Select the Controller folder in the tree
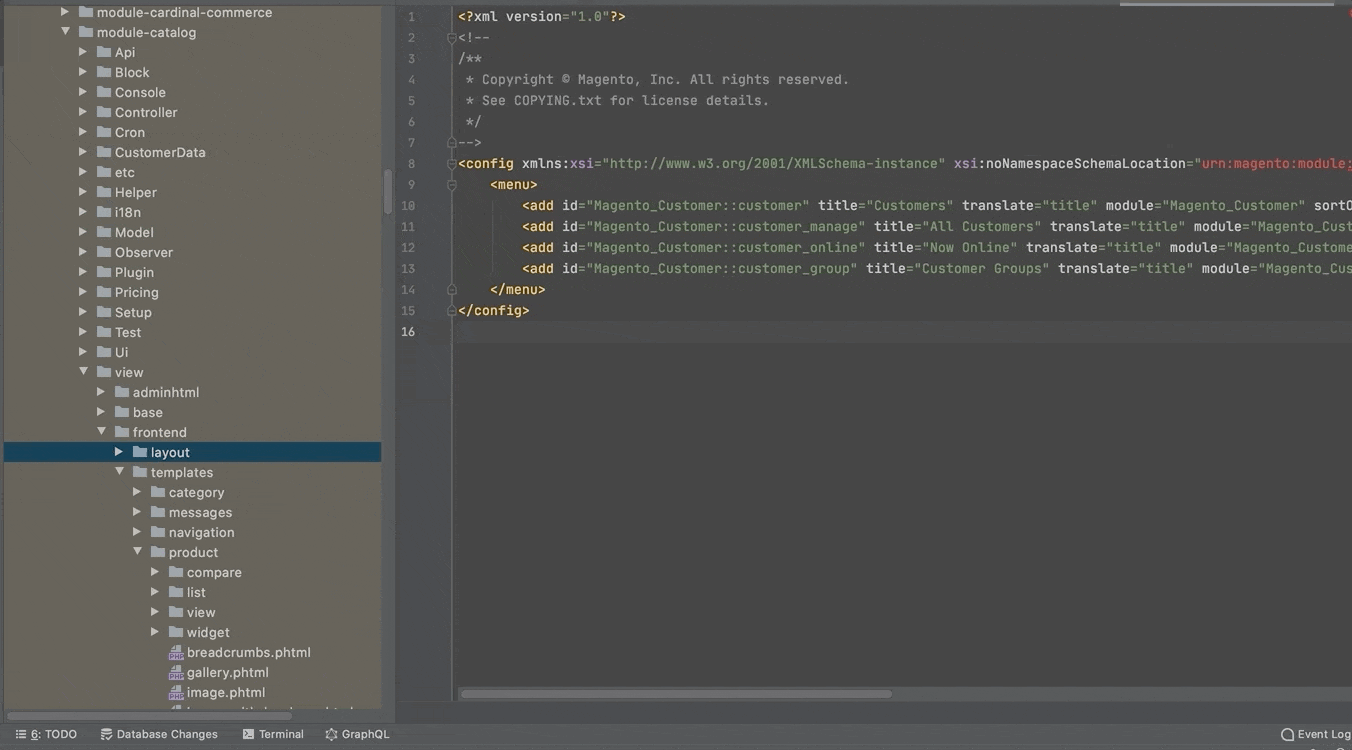 point(145,112)
